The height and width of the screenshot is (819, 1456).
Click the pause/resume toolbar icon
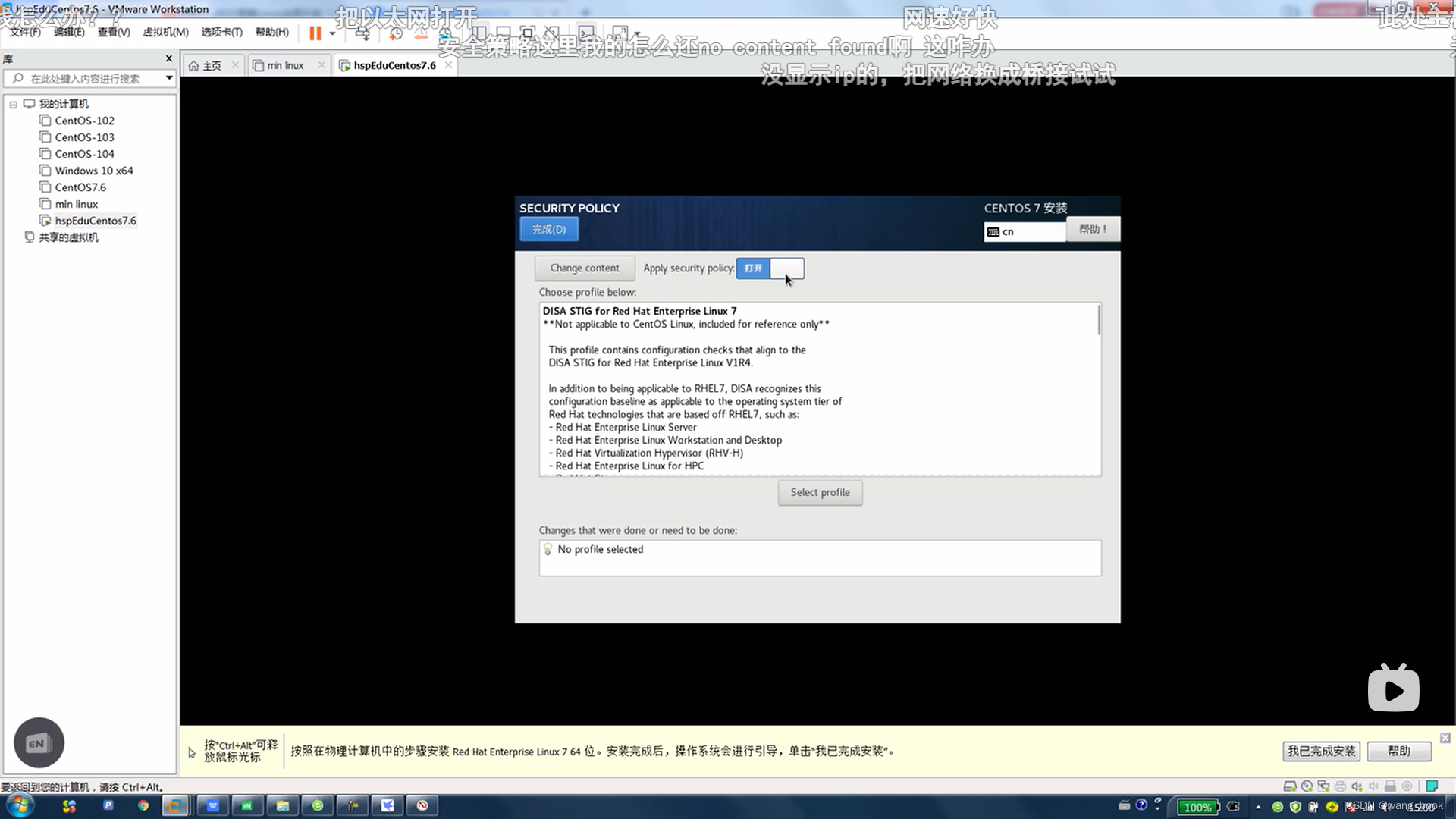tap(314, 32)
